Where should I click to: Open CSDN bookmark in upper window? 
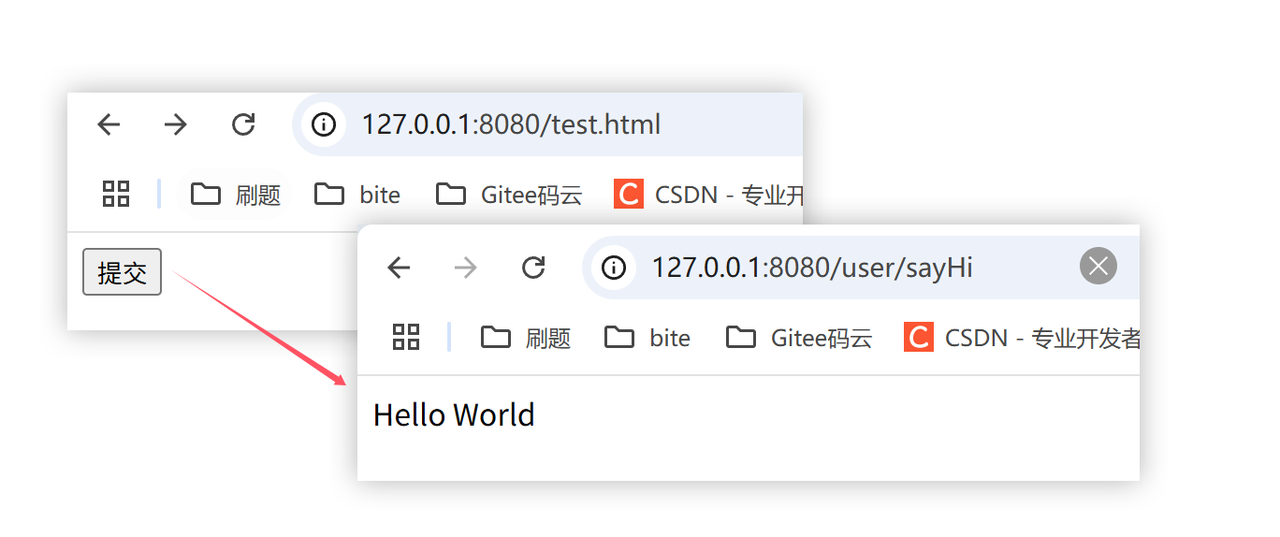click(708, 194)
